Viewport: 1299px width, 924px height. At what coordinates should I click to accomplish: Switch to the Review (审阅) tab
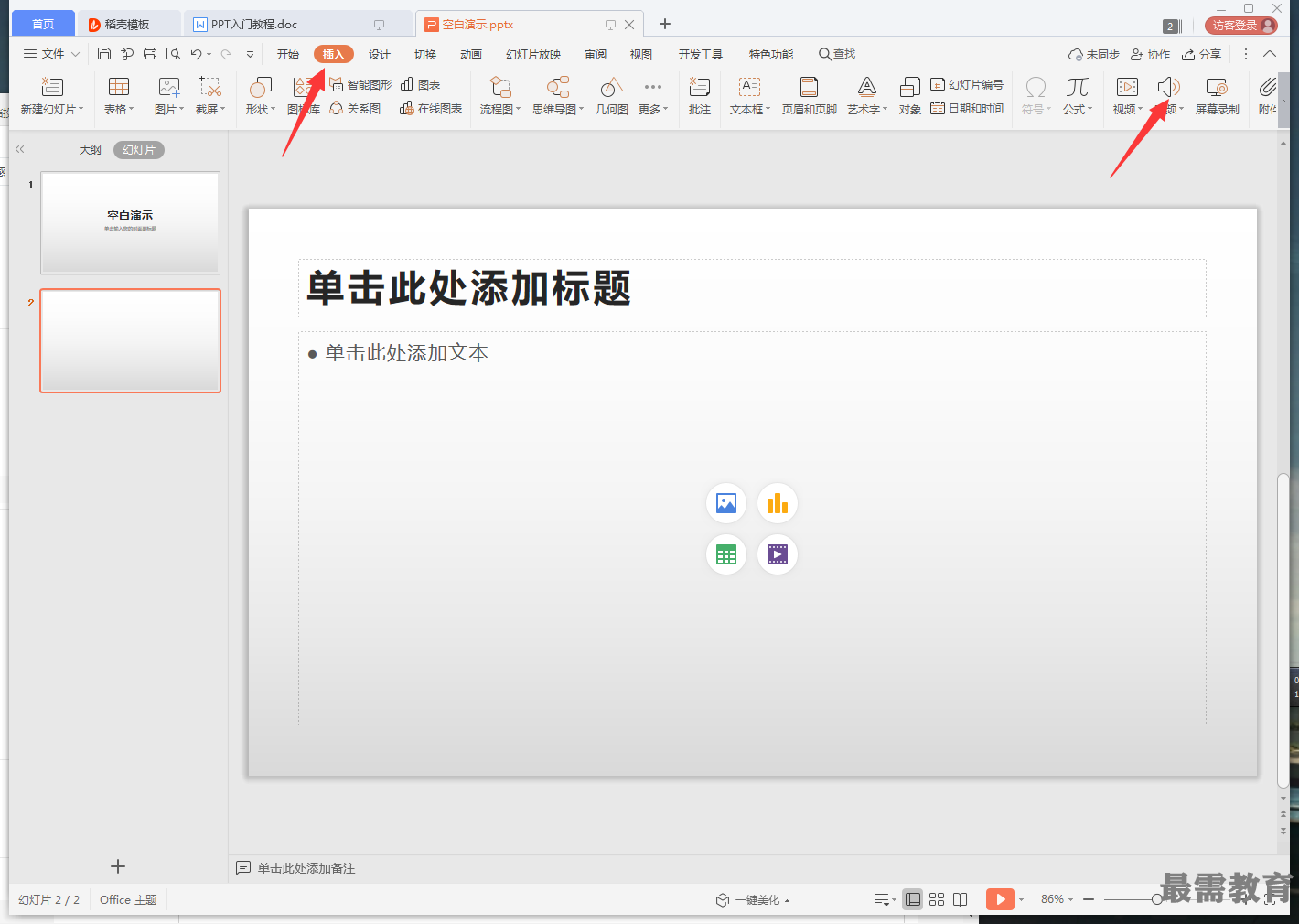(596, 54)
